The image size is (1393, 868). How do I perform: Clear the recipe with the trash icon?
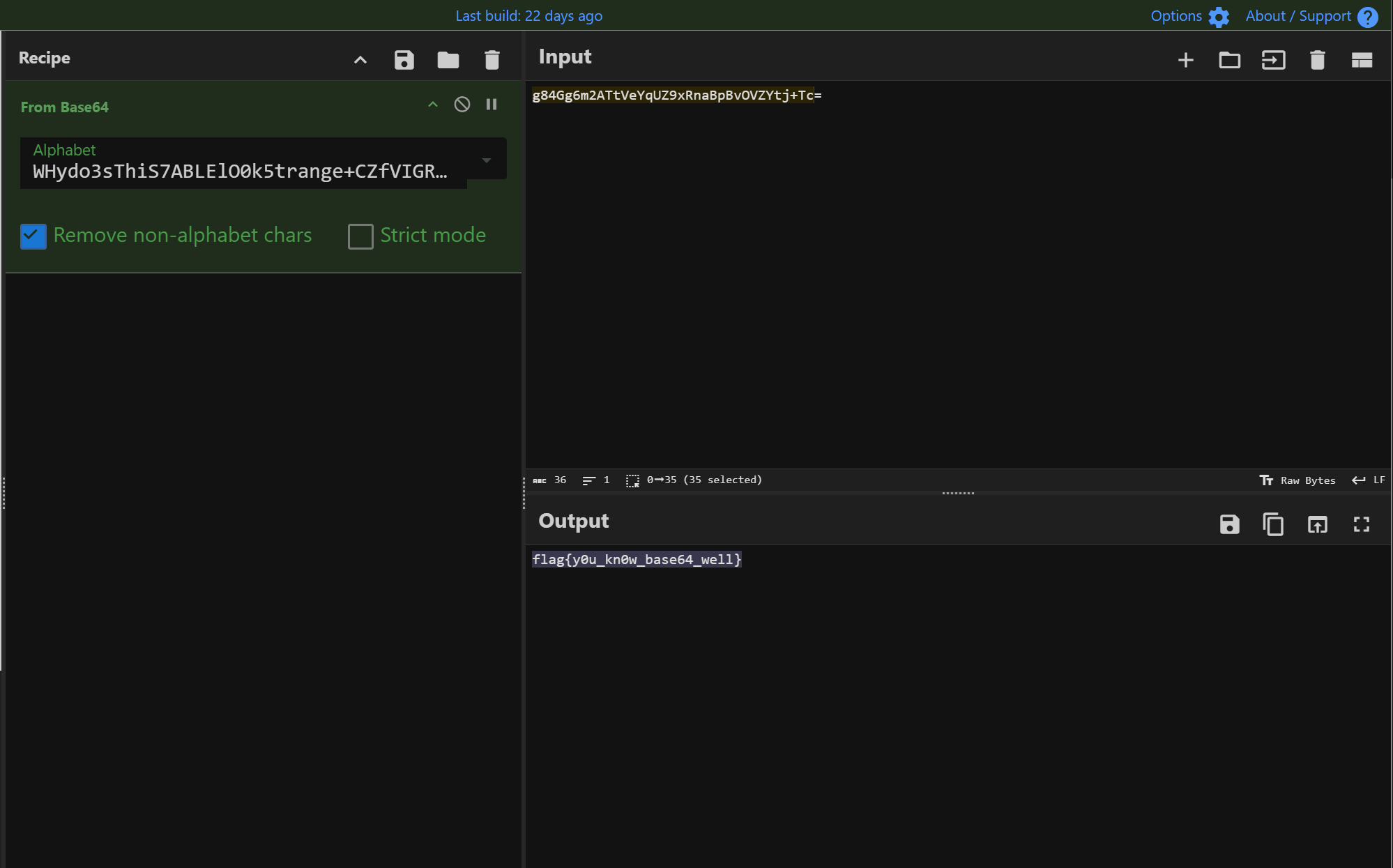point(492,60)
